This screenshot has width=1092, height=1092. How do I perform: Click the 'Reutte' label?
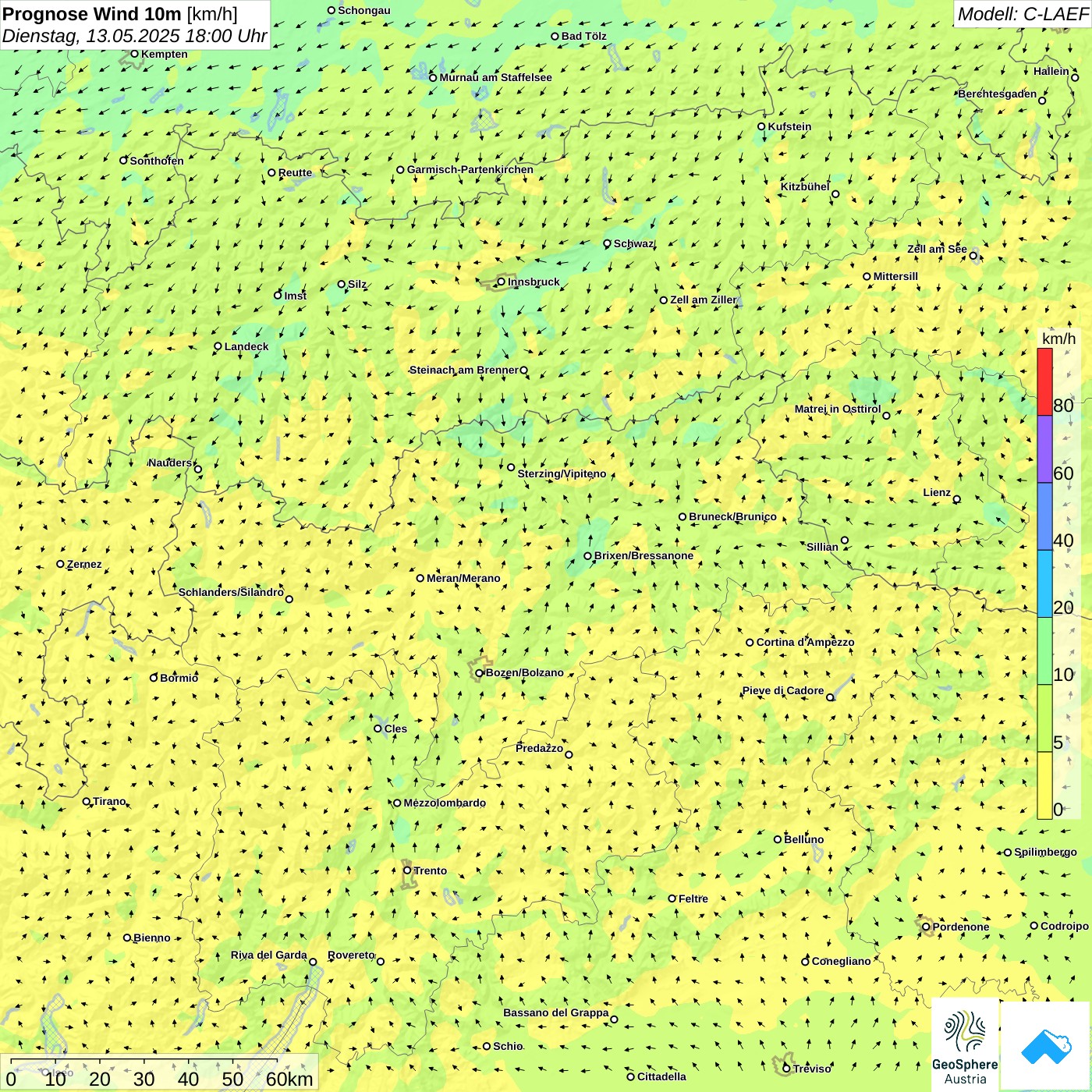pos(295,172)
